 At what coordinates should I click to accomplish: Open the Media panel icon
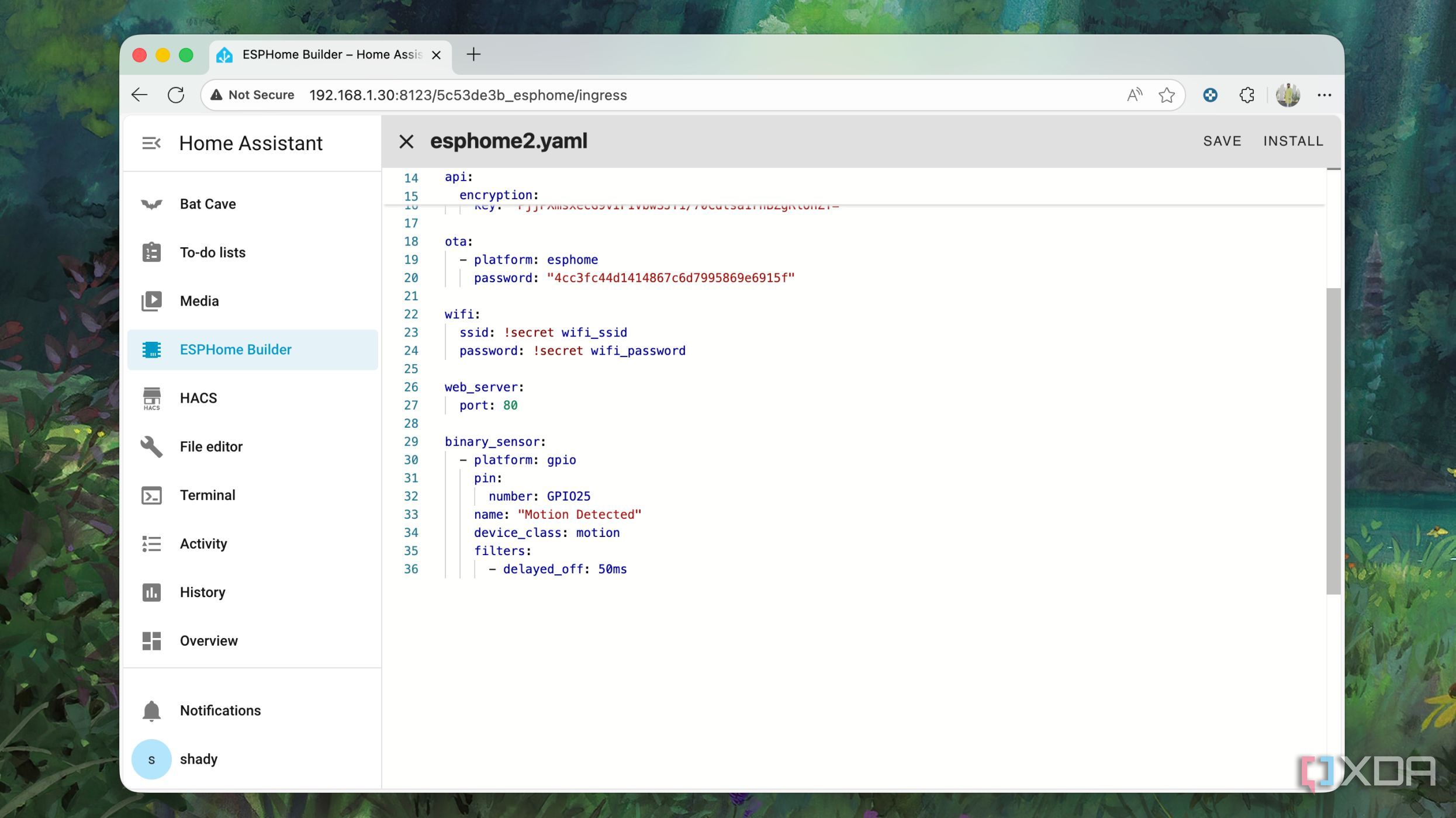coord(151,301)
